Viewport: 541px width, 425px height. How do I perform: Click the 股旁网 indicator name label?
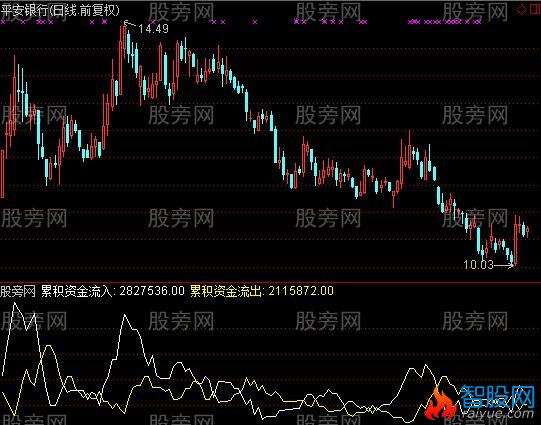(x=18, y=291)
